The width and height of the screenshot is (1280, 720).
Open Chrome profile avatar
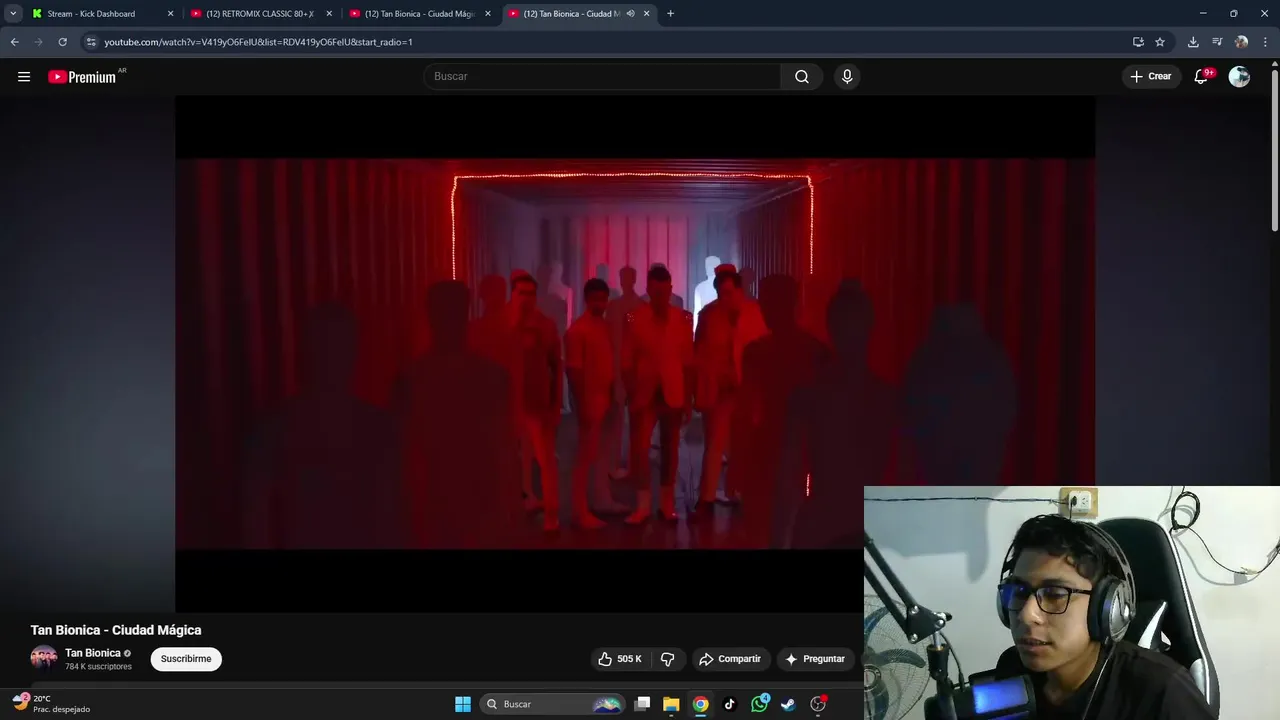[x=1241, y=42]
